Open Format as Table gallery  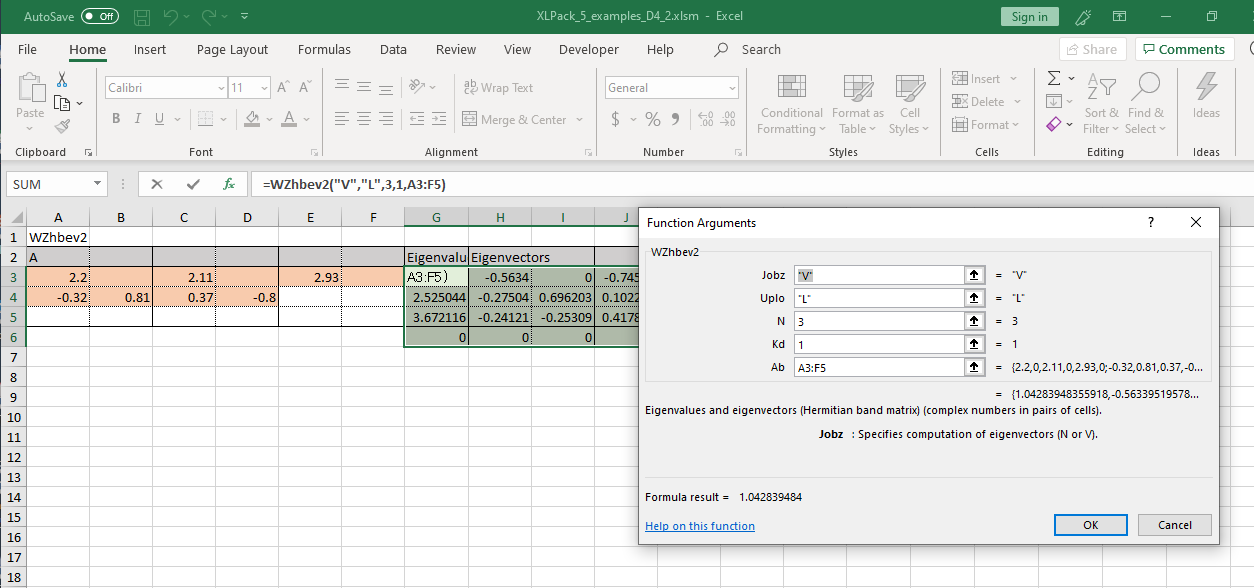pyautogui.click(x=857, y=104)
